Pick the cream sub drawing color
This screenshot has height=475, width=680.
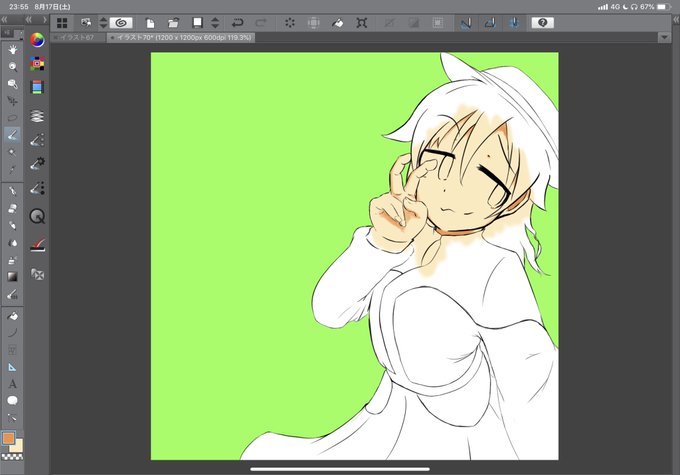click(x=19, y=447)
